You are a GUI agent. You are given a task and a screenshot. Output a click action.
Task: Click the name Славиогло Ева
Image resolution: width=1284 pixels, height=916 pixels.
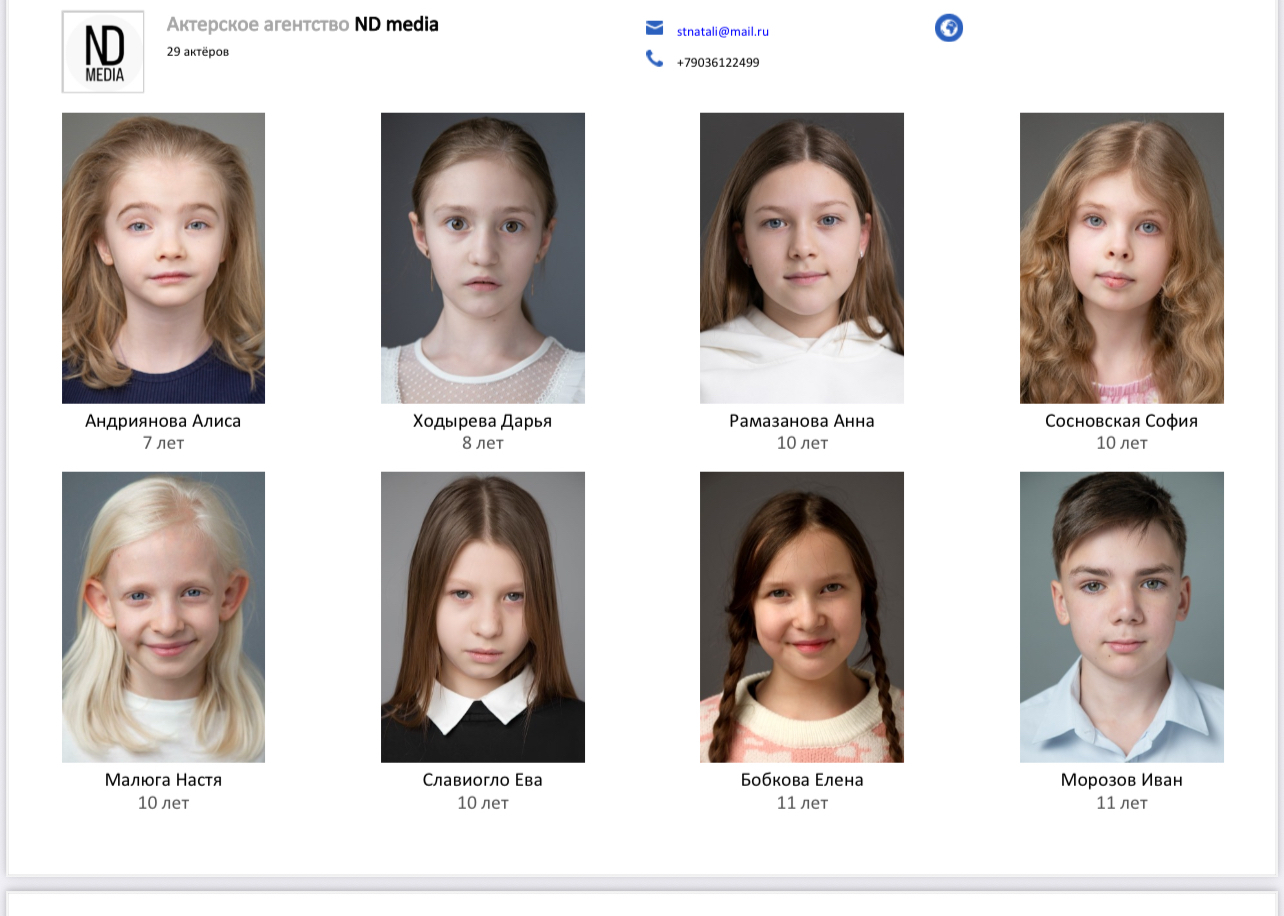click(x=483, y=780)
